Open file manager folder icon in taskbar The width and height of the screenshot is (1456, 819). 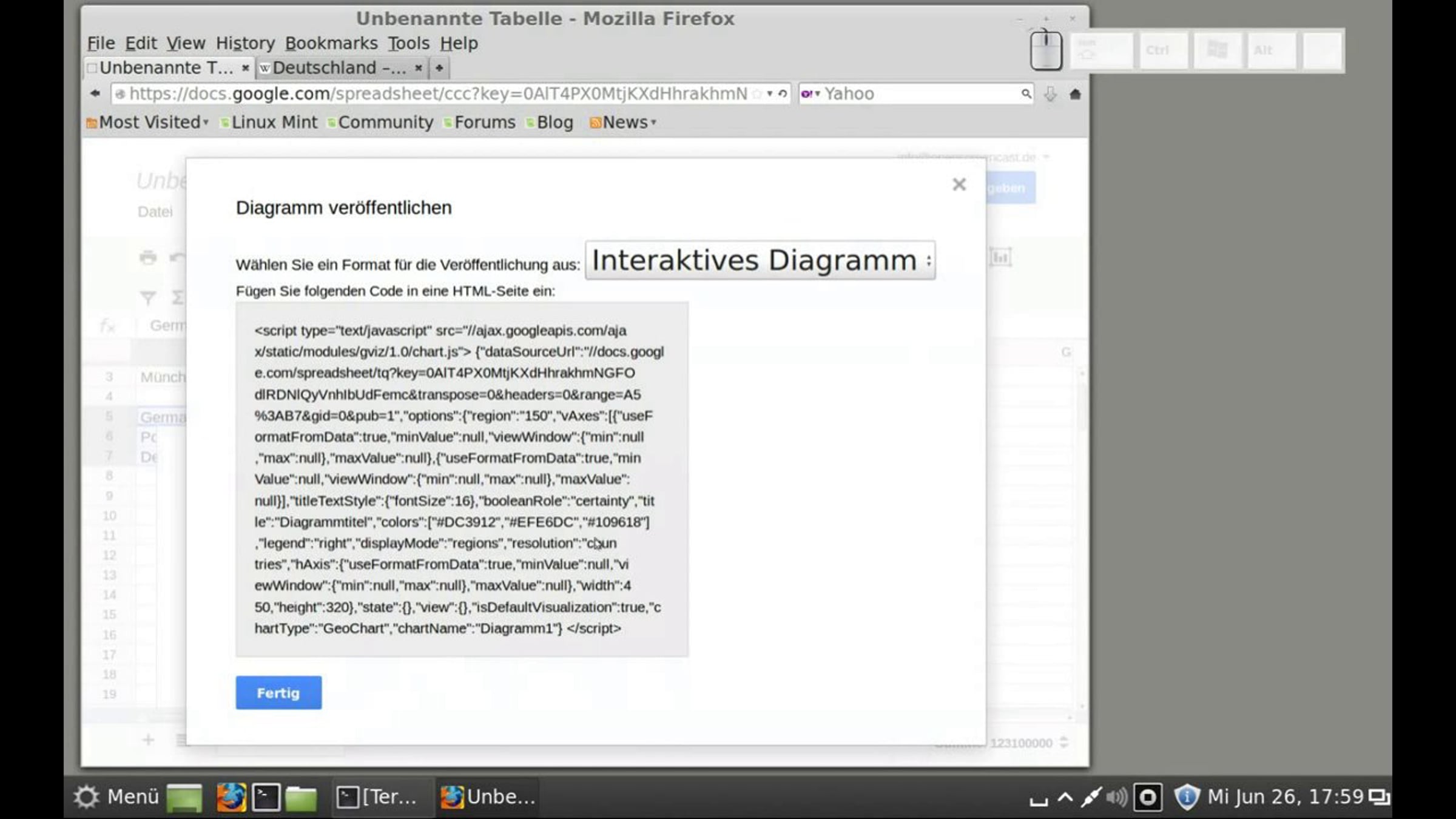coord(301,797)
